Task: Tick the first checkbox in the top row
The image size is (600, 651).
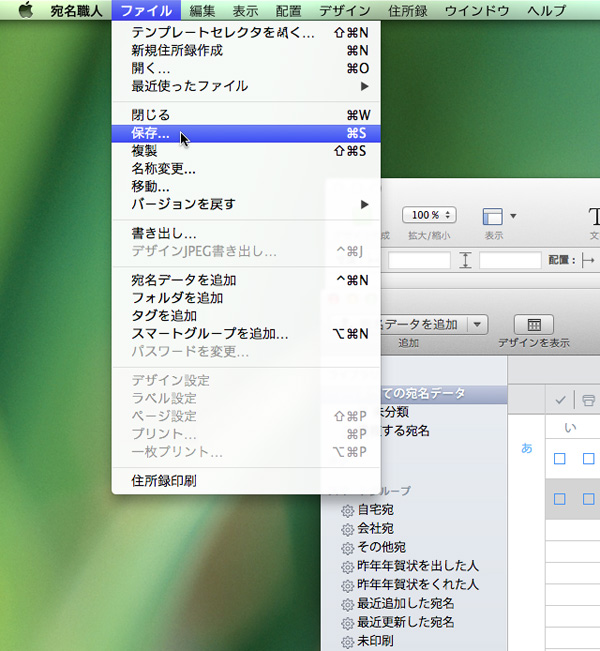Action: 560,459
